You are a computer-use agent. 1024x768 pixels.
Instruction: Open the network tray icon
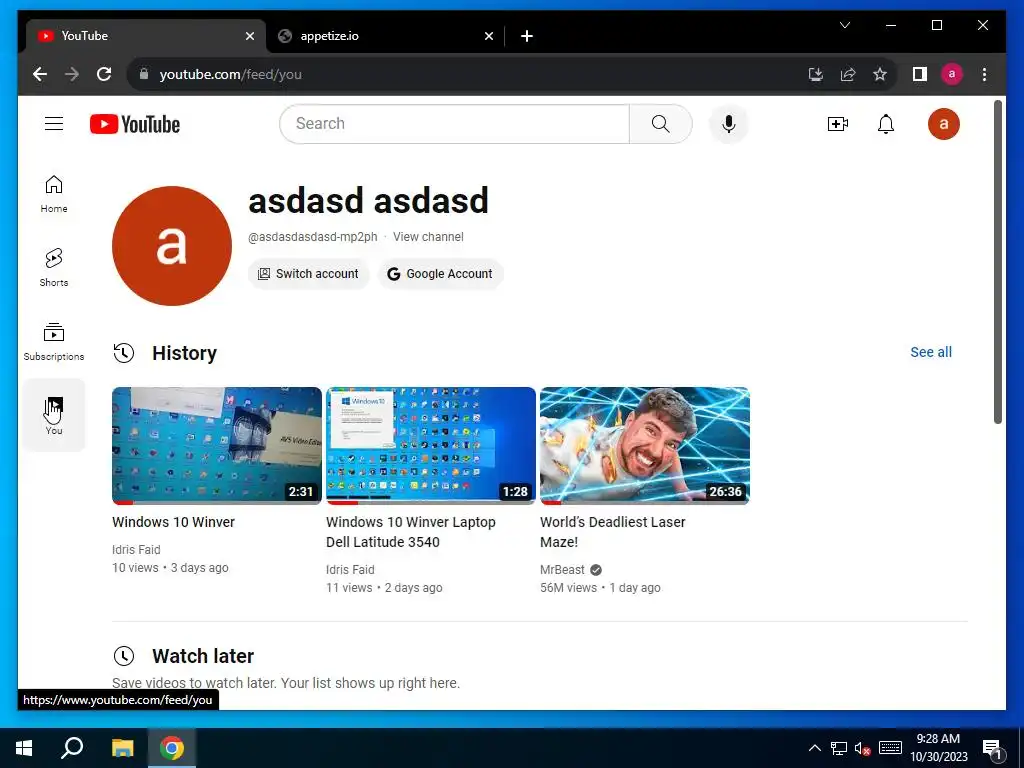click(x=839, y=748)
